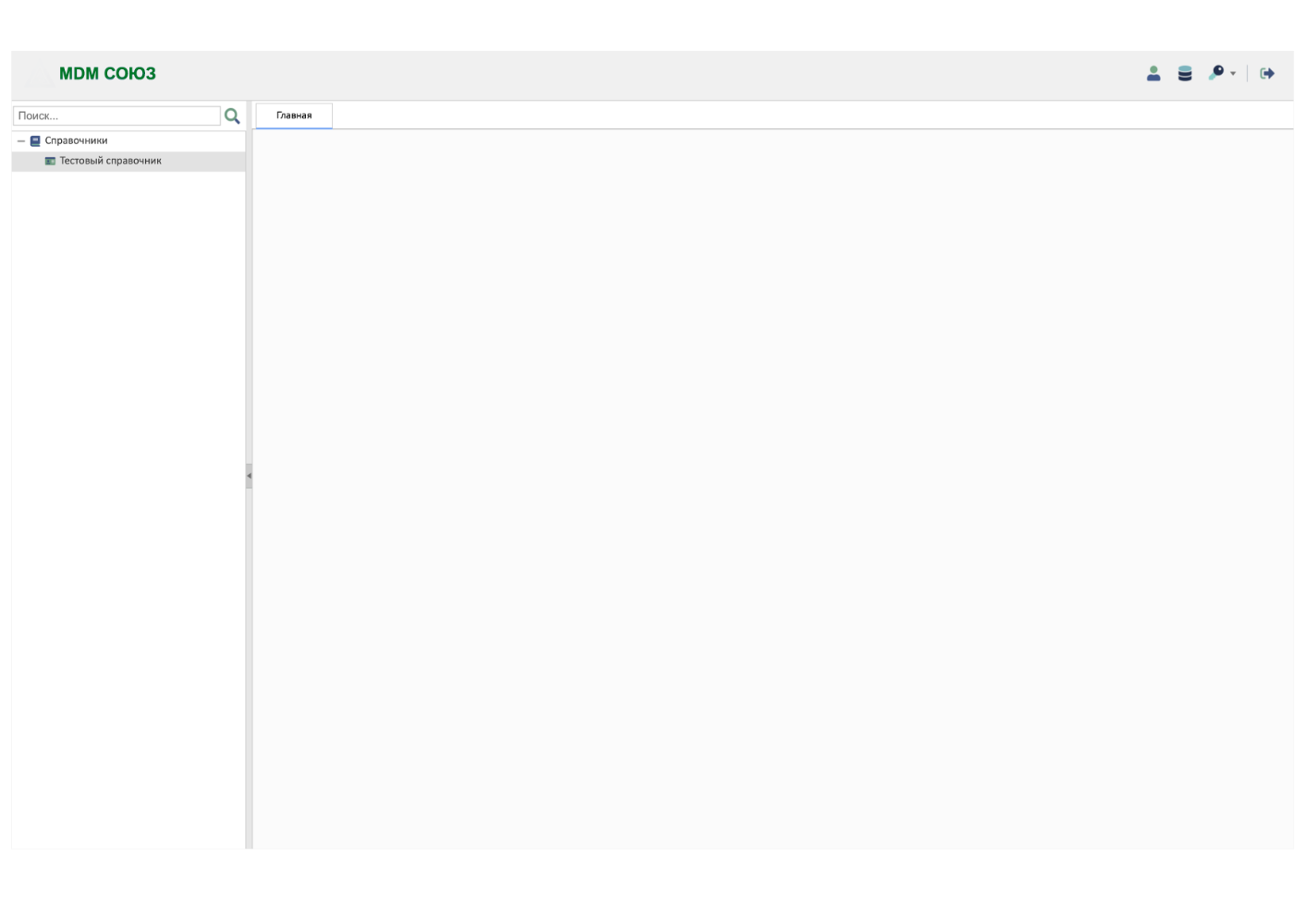
Task: Collapse the Справочники tree node
Action: pyautogui.click(x=21, y=141)
